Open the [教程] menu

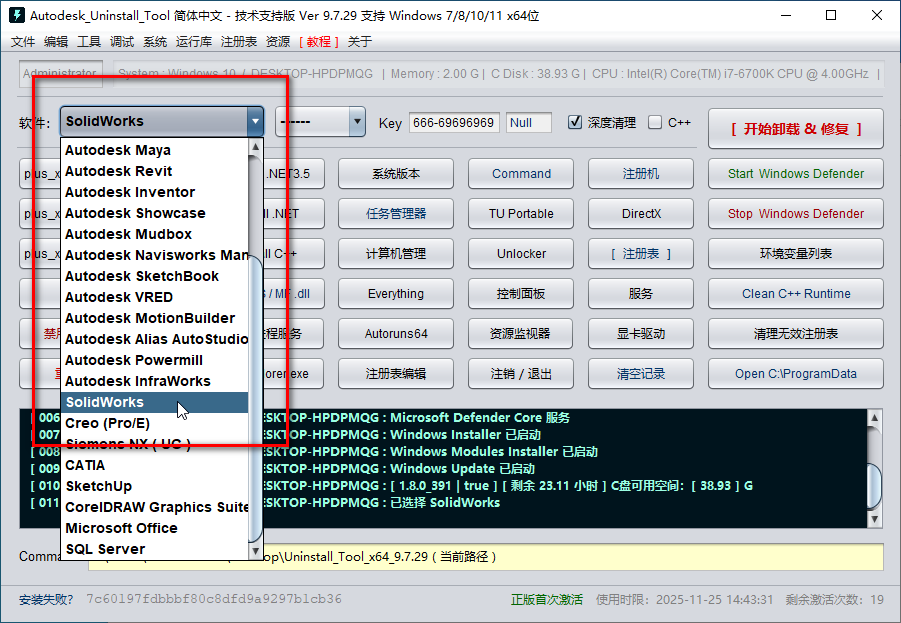(x=319, y=41)
